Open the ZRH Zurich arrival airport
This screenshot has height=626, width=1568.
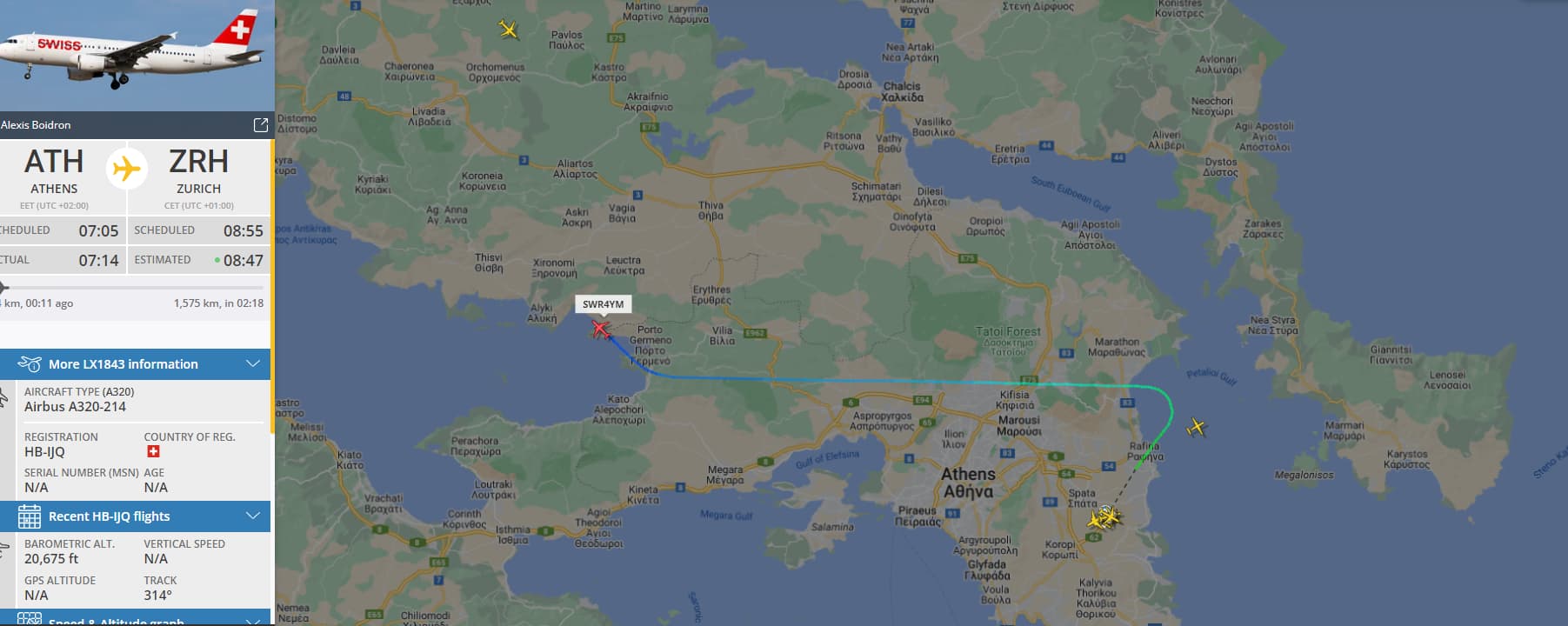point(198,171)
